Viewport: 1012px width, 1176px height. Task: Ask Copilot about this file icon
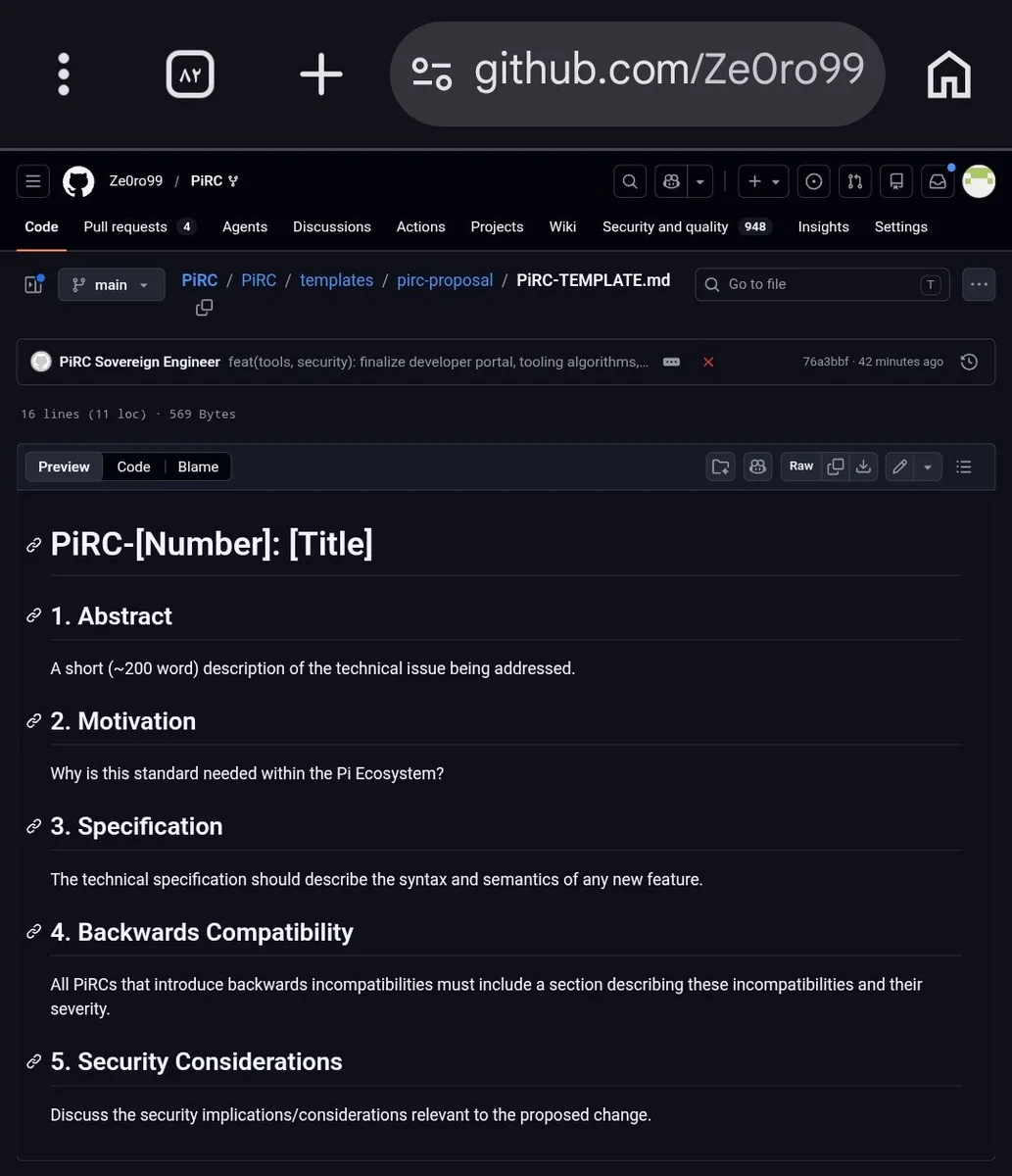[757, 466]
